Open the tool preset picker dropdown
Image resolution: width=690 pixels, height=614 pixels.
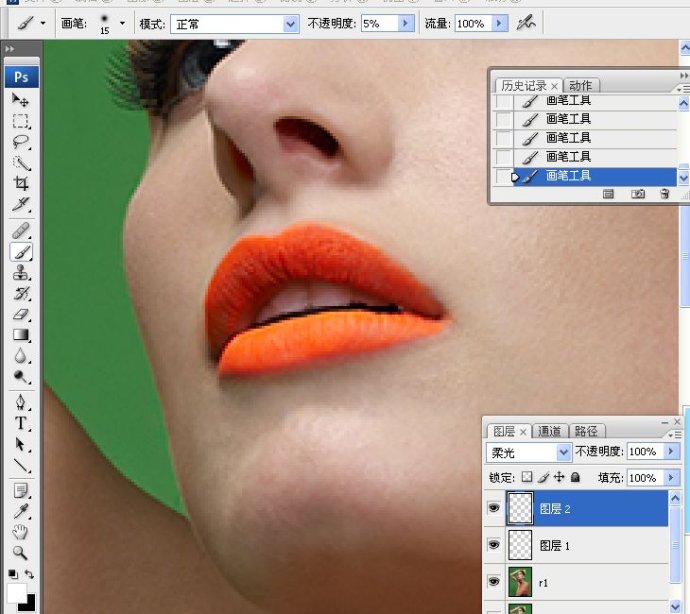[43, 23]
